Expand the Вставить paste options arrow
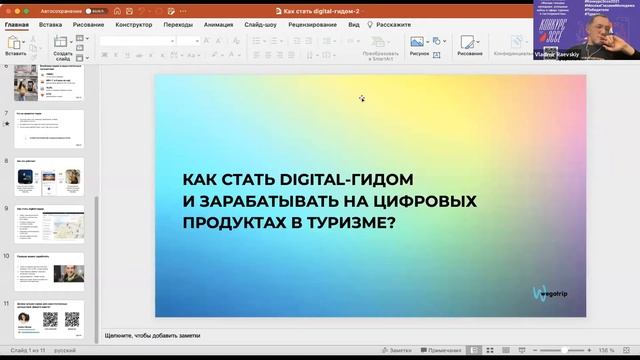 (x=24, y=42)
